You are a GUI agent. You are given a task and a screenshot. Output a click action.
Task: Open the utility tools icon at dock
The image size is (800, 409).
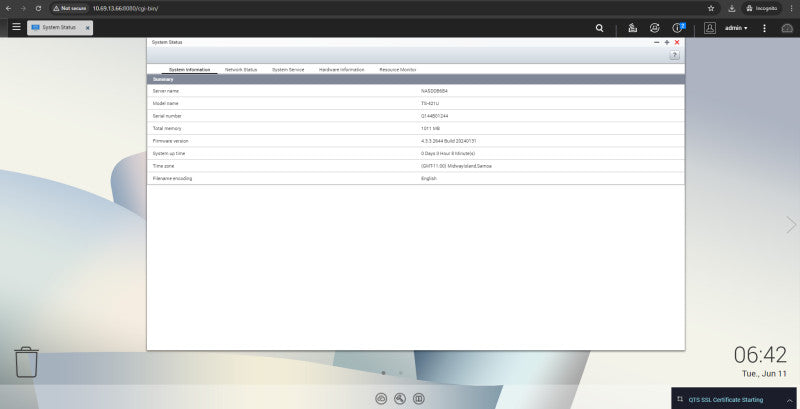point(400,399)
